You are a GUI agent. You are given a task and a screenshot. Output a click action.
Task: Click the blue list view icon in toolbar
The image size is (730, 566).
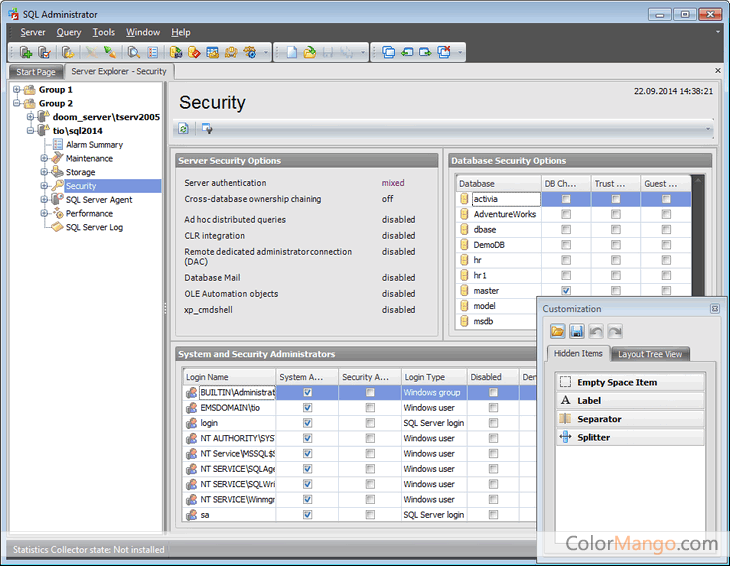(152, 52)
